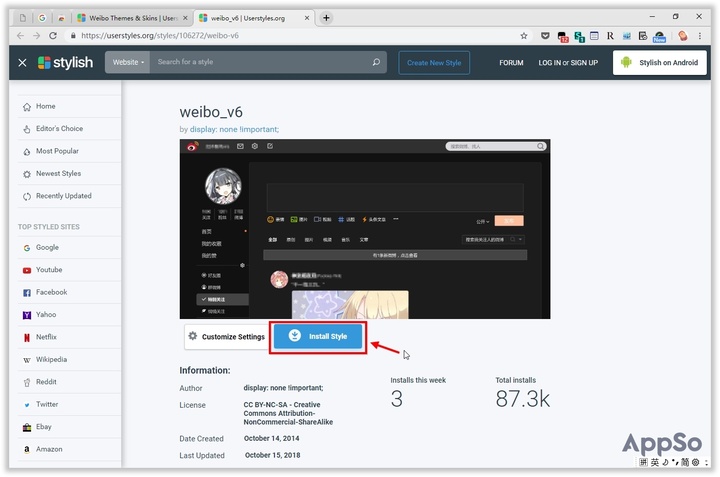Expand the Website search dropdown

pos(128,62)
